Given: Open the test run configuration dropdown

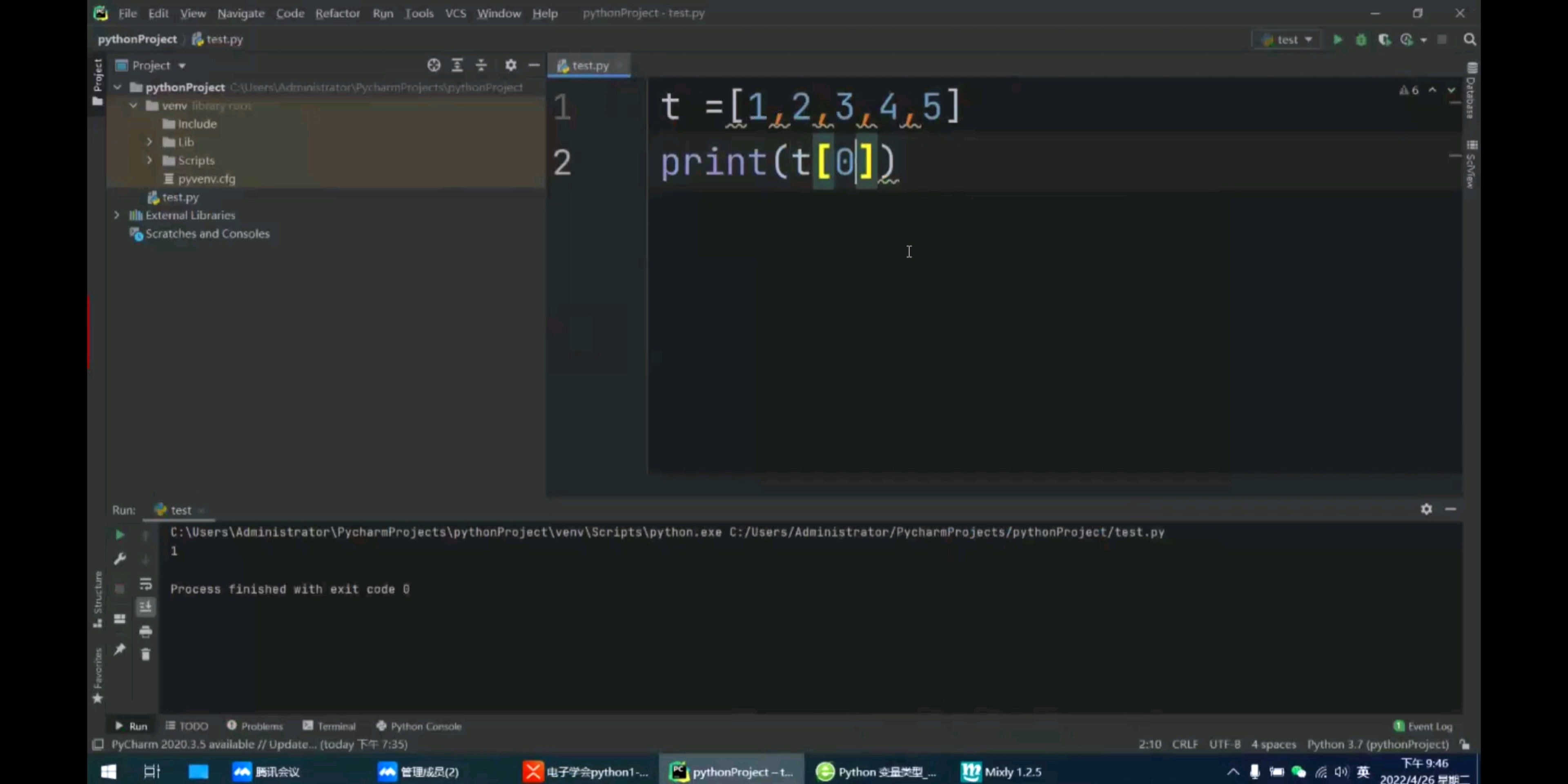Looking at the screenshot, I should pos(1287,40).
